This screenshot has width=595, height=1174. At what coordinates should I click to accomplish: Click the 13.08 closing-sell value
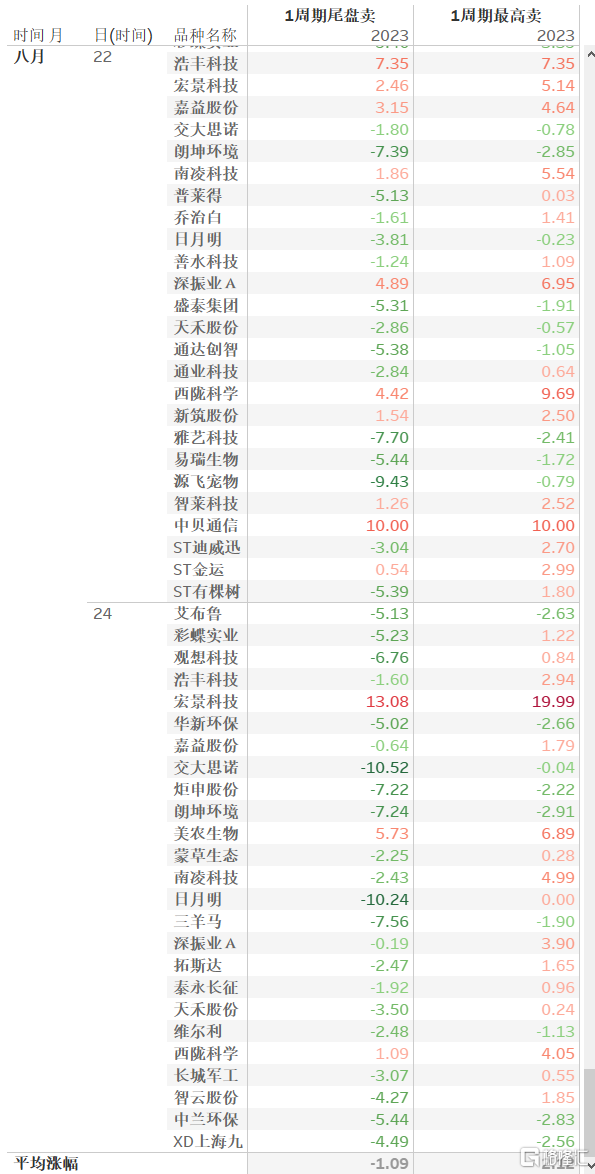388,702
